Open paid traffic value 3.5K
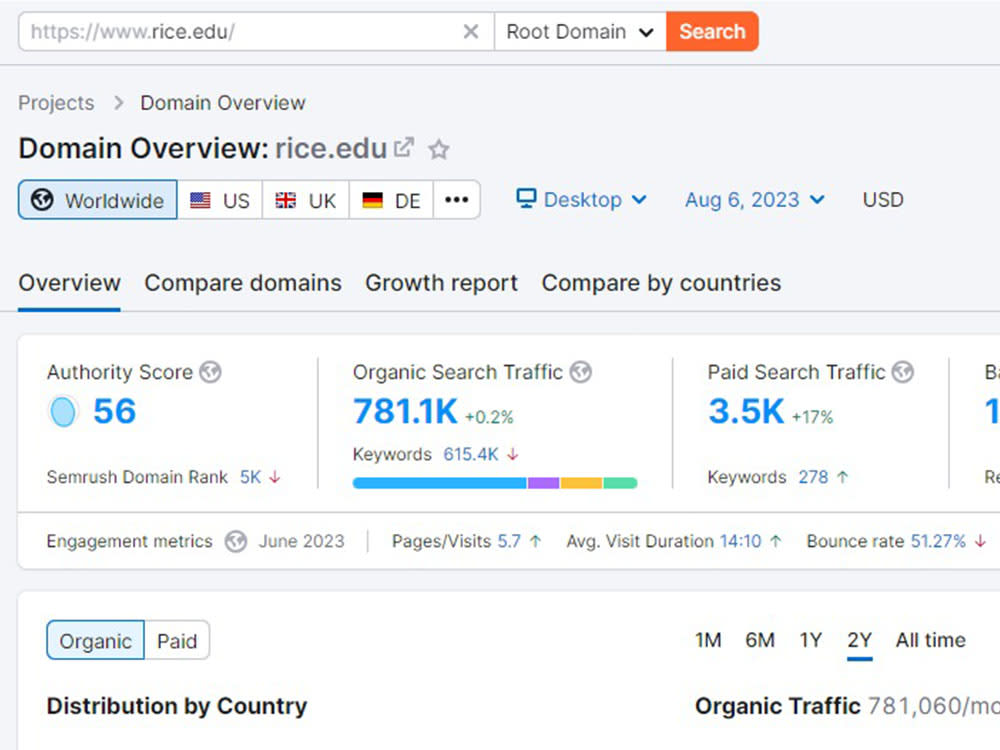 tap(746, 411)
